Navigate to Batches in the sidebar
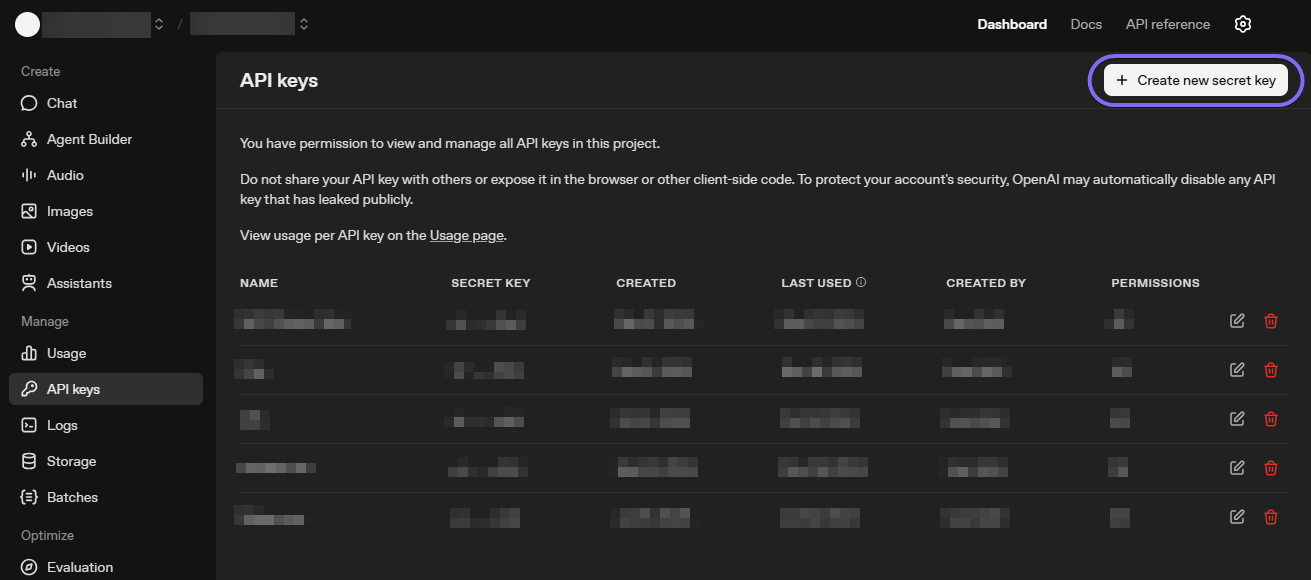This screenshot has height=580, width=1311. tap(70, 497)
